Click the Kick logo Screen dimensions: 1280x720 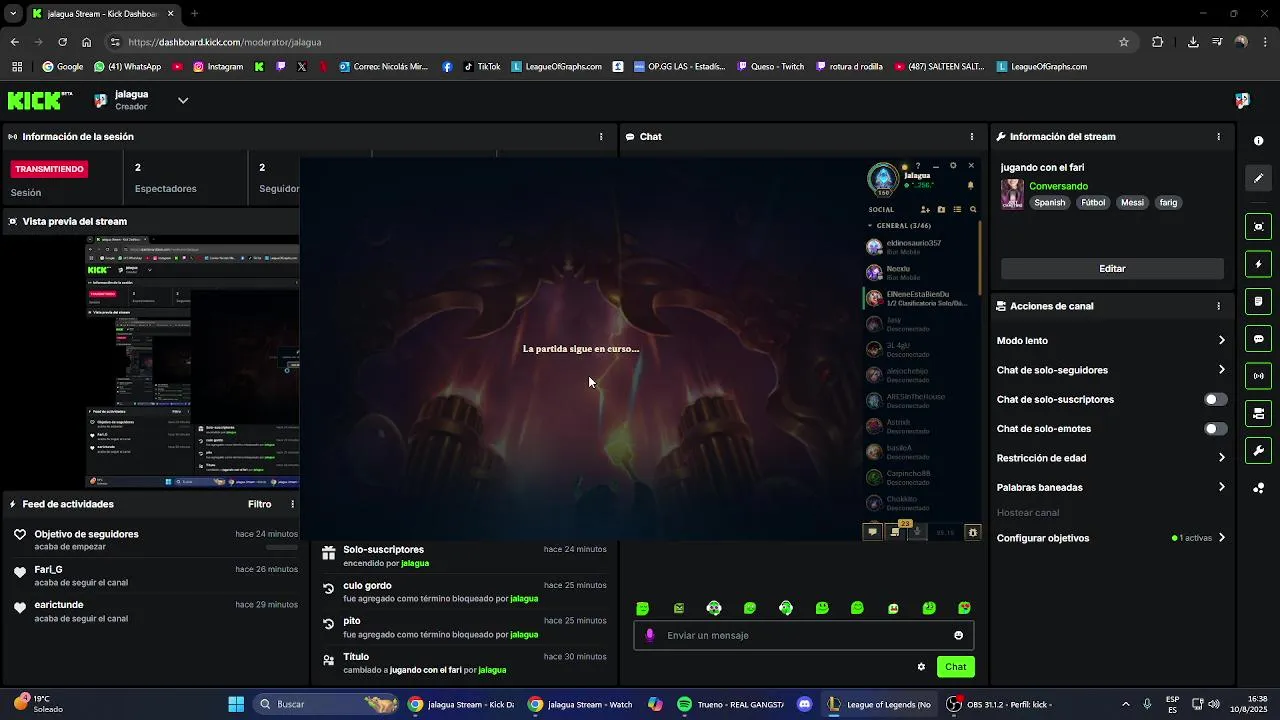pos(40,100)
